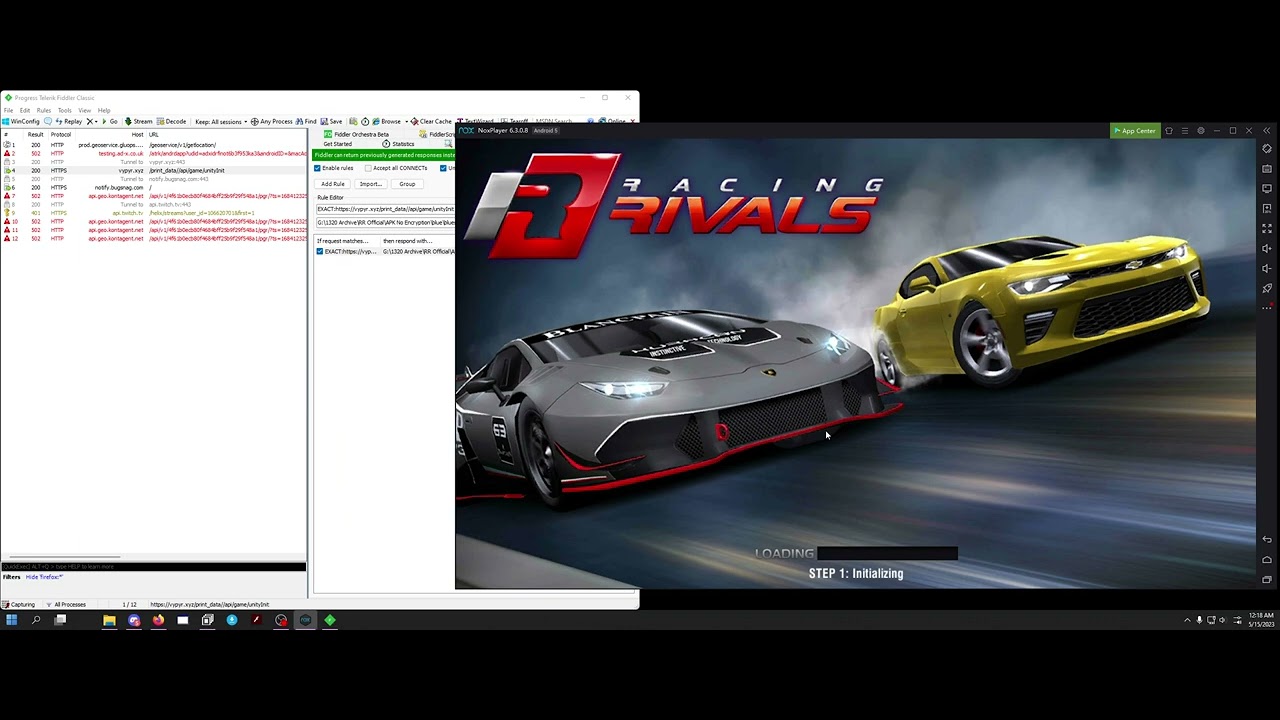Screen dimensions: 1280x720
Task: Open the Fiddler Tools menu
Action: click(x=65, y=110)
